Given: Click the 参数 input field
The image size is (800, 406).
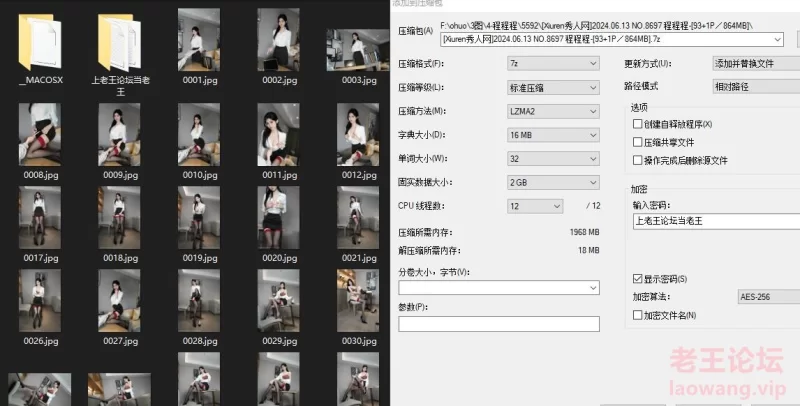Looking at the screenshot, I should pos(498,324).
